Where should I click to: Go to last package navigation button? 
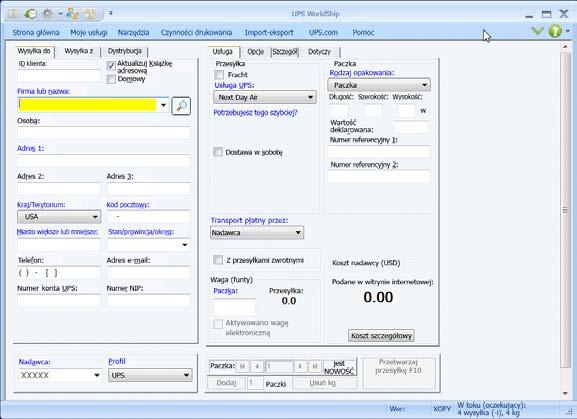(315, 366)
